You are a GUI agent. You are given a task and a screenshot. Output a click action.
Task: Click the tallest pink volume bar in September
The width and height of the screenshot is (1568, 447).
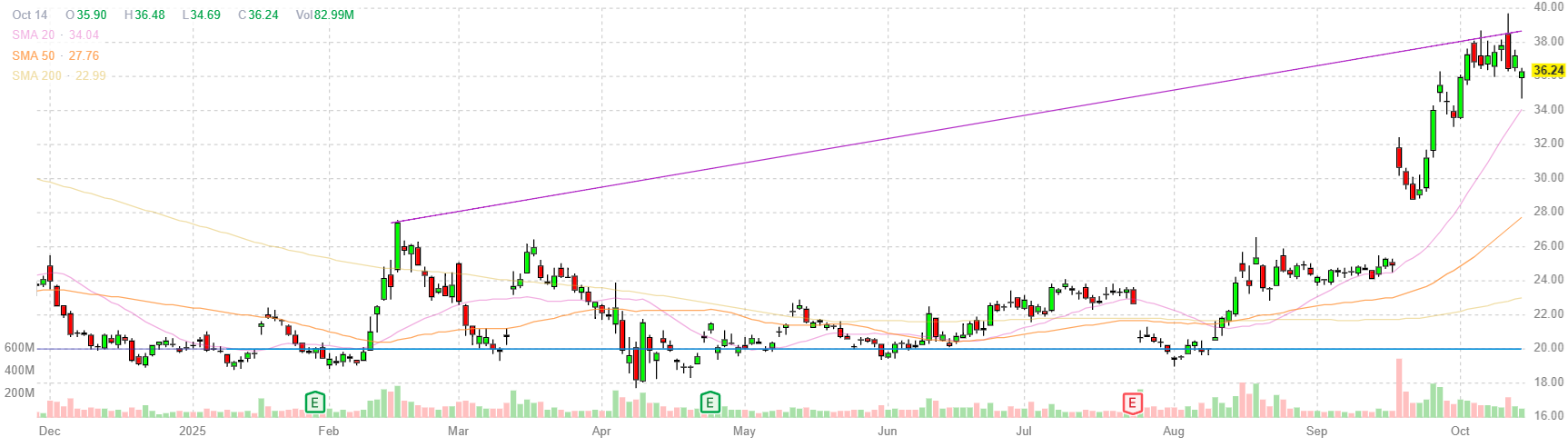1399,387
